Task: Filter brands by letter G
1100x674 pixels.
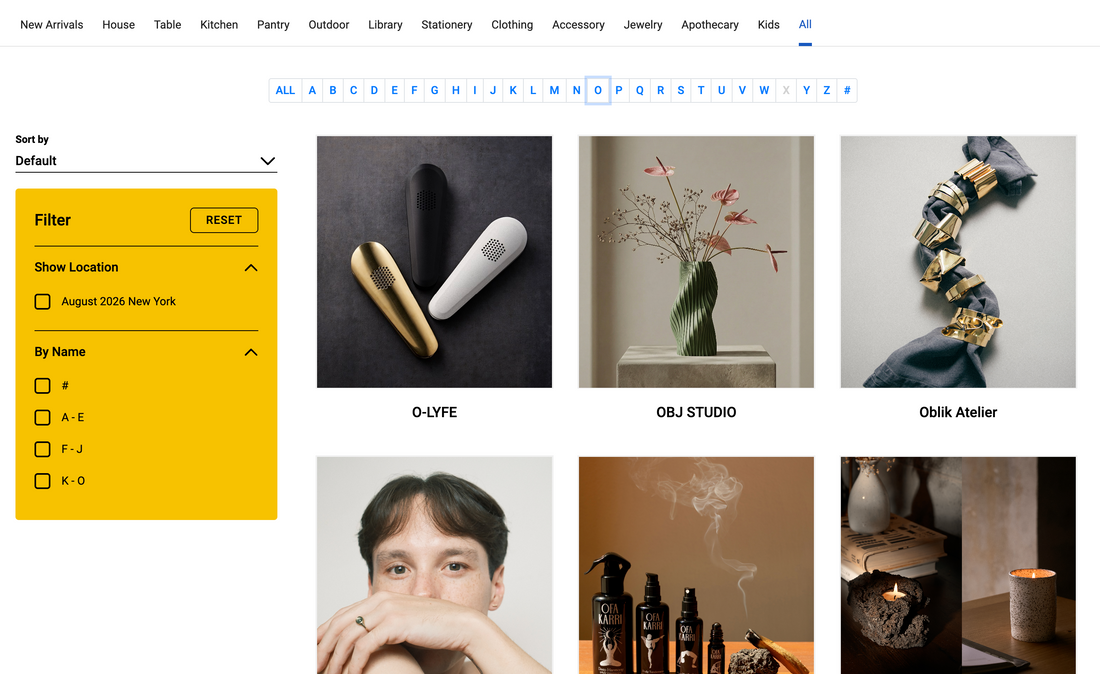Action: (434, 90)
